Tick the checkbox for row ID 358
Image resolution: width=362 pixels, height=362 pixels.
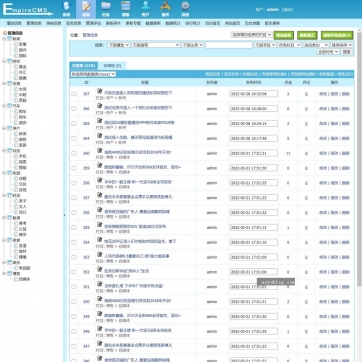click(74, 183)
